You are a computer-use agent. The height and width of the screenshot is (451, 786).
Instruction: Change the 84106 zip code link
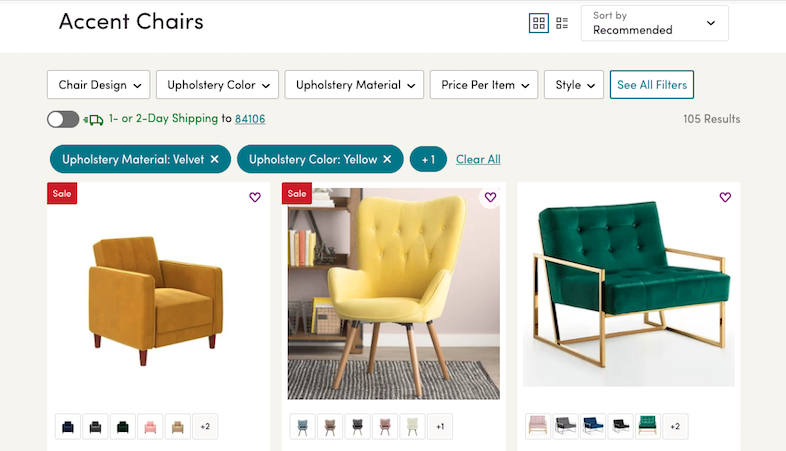pyautogui.click(x=250, y=119)
